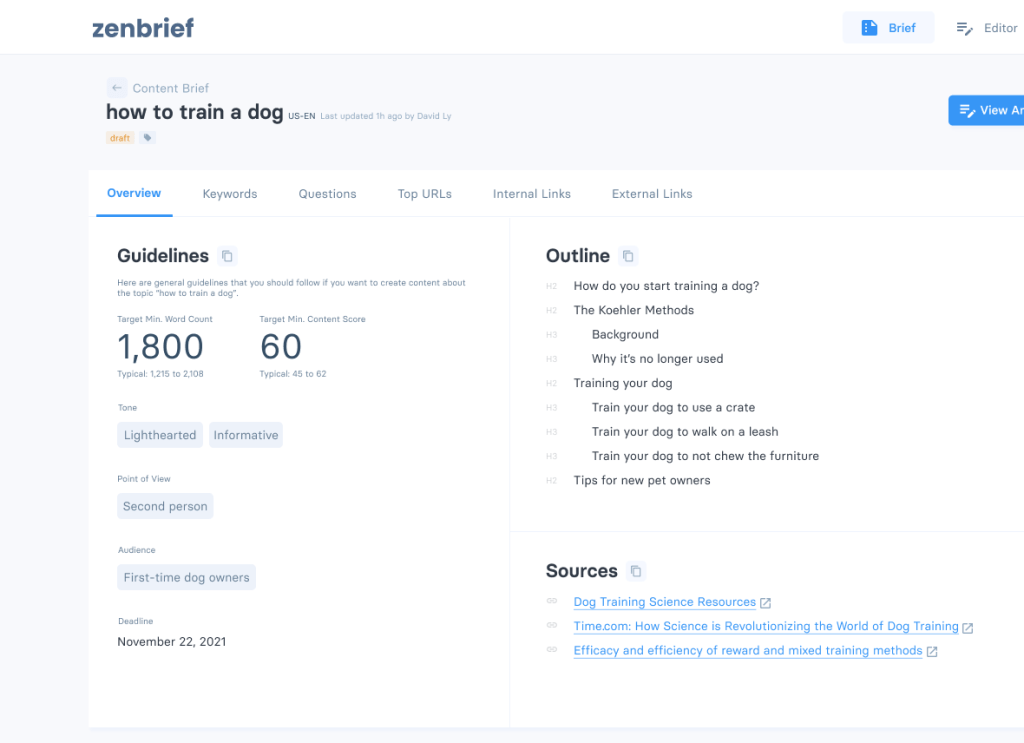Open Dog Training Science Resources link
Viewport: 1024px width, 743px height.
[664, 602]
